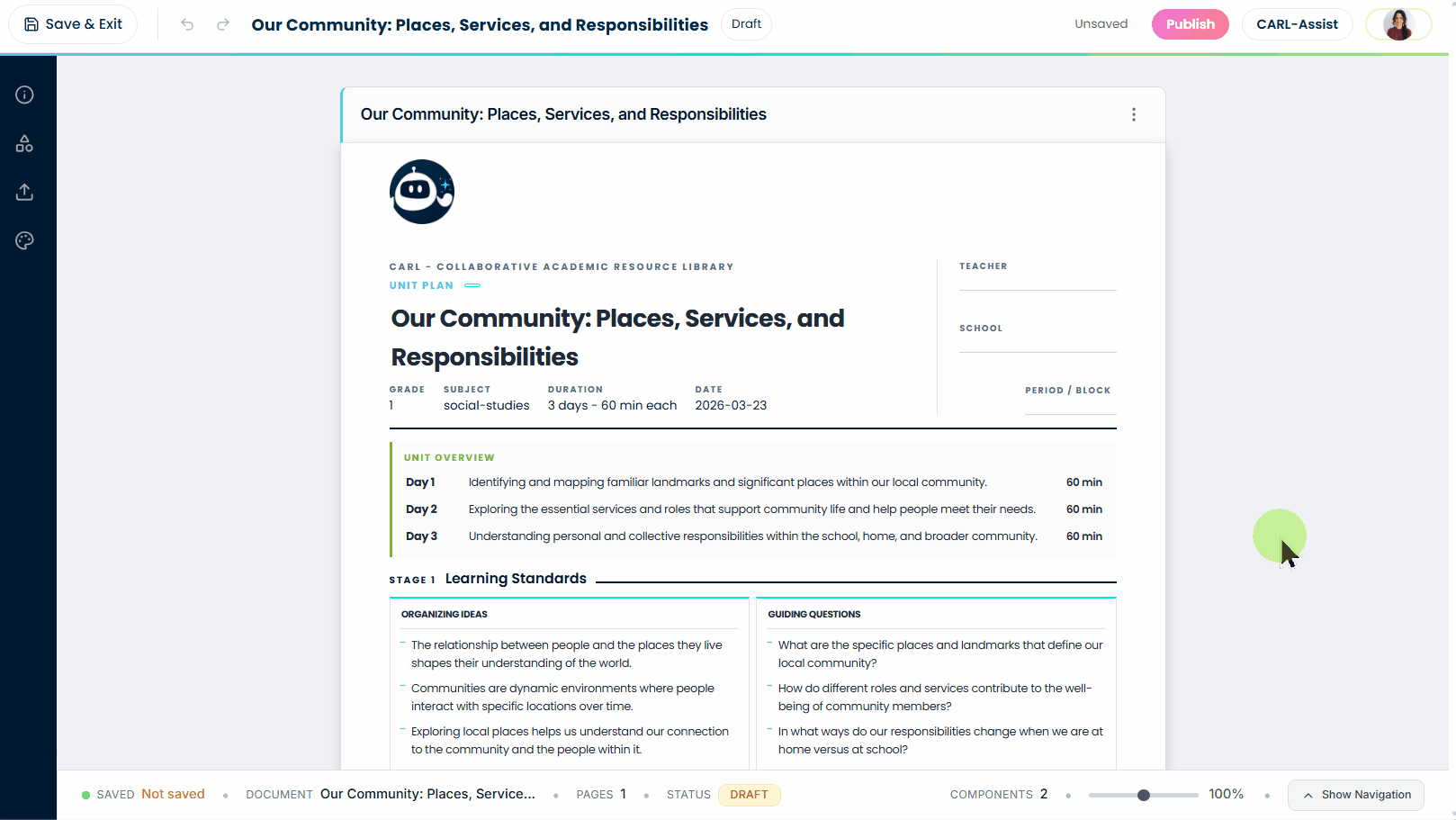Click the Teacher name field
This screenshot has width=1456, height=820.
coord(1037,280)
